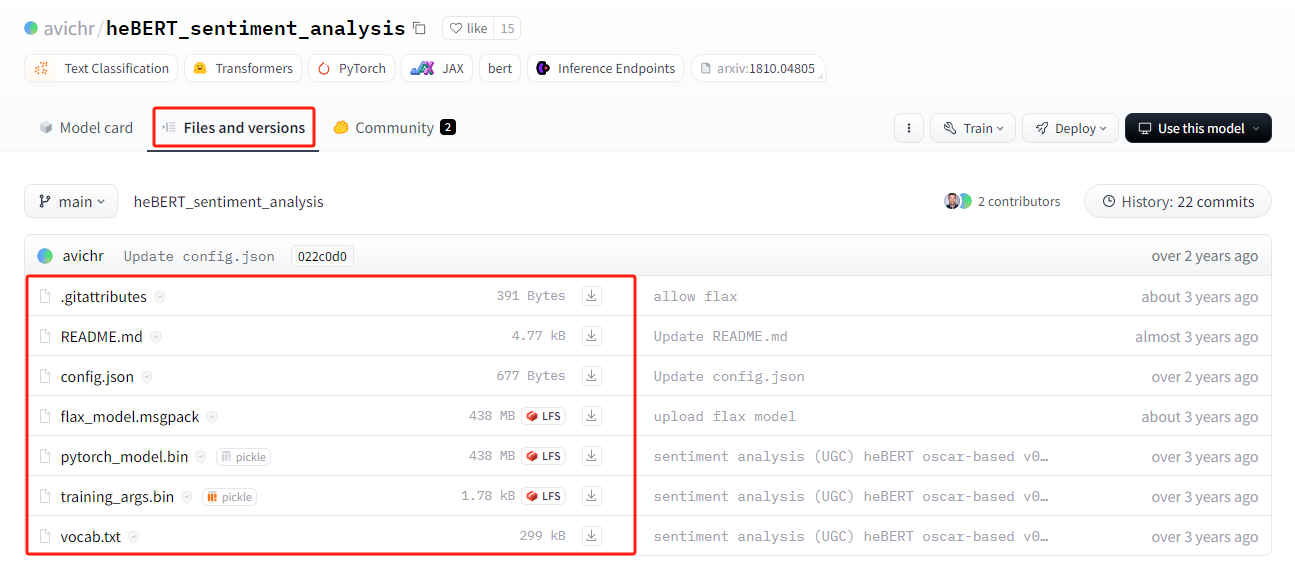Open the PyTorch tag
Viewport: 1295px width, 581px height.
tap(351, 68)
